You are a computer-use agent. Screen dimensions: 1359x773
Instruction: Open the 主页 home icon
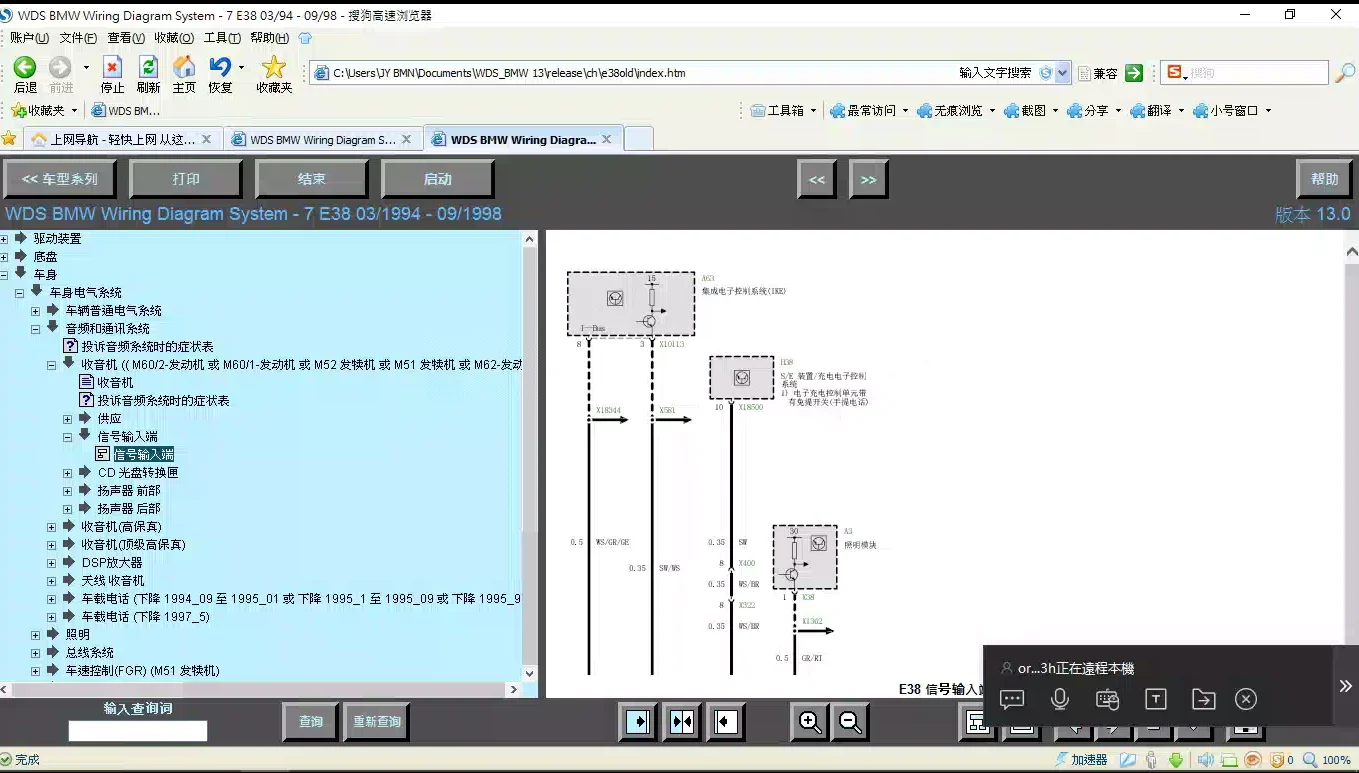(184, 67)
